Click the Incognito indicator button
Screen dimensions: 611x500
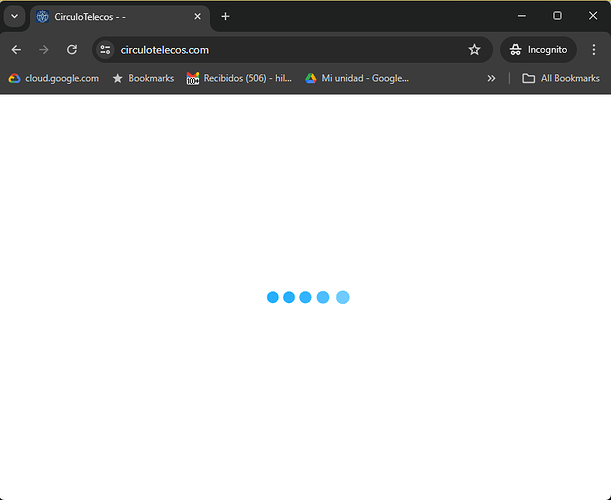point(539,50)
